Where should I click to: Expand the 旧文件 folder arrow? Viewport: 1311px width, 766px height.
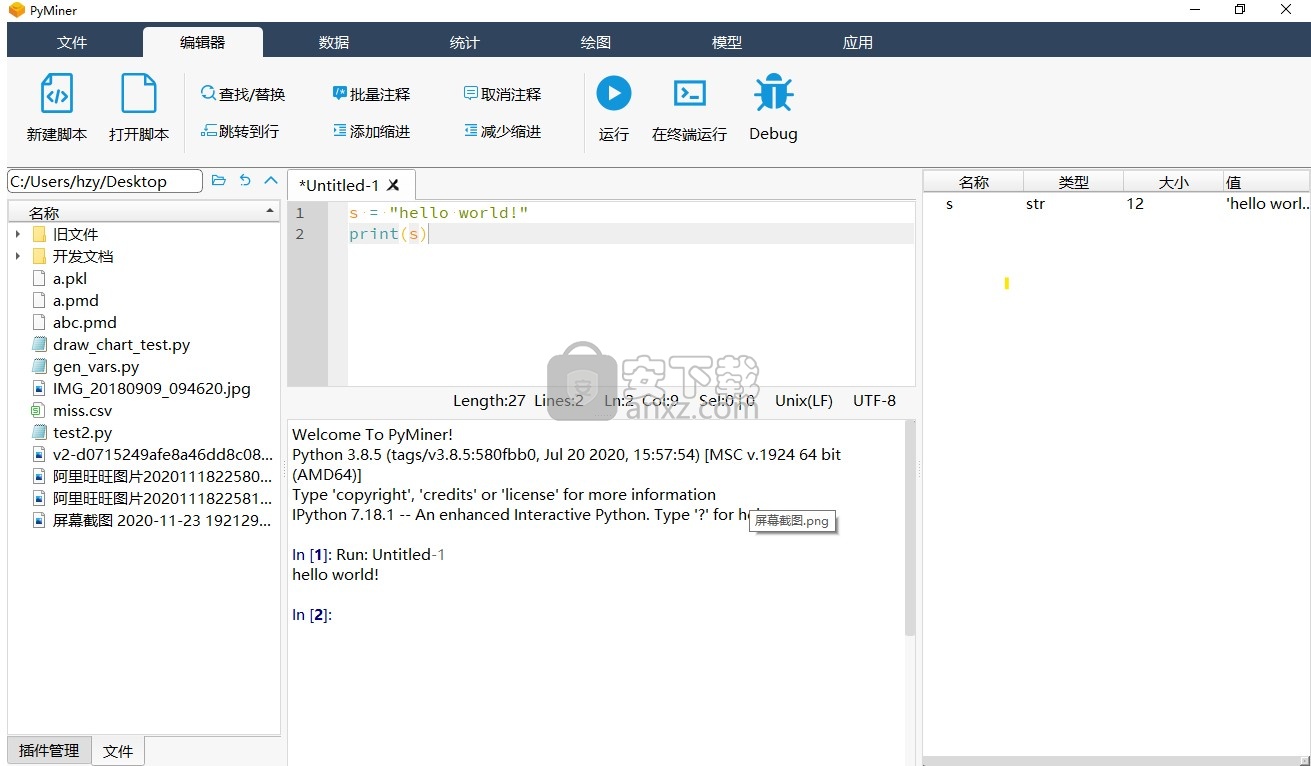(x=18, y=234)
